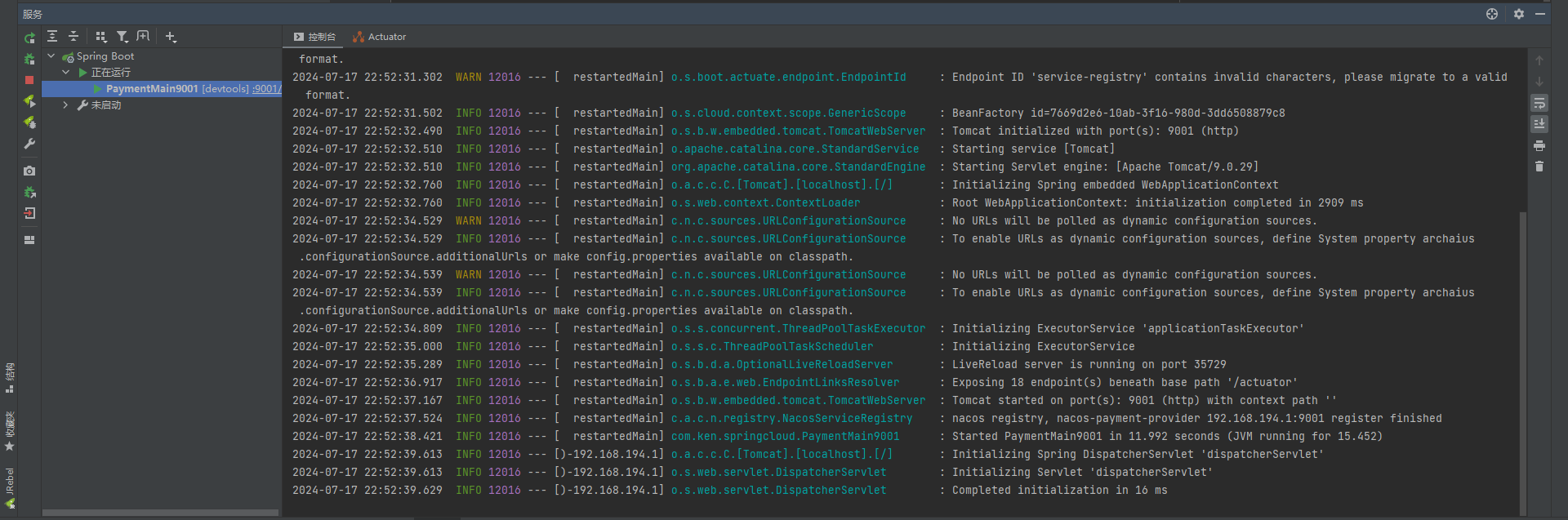Screen dimensions: 1568x520
Task: Click 'Initializing Servlet dispatcherServlet' log message
Action: tap(1082, 472)
